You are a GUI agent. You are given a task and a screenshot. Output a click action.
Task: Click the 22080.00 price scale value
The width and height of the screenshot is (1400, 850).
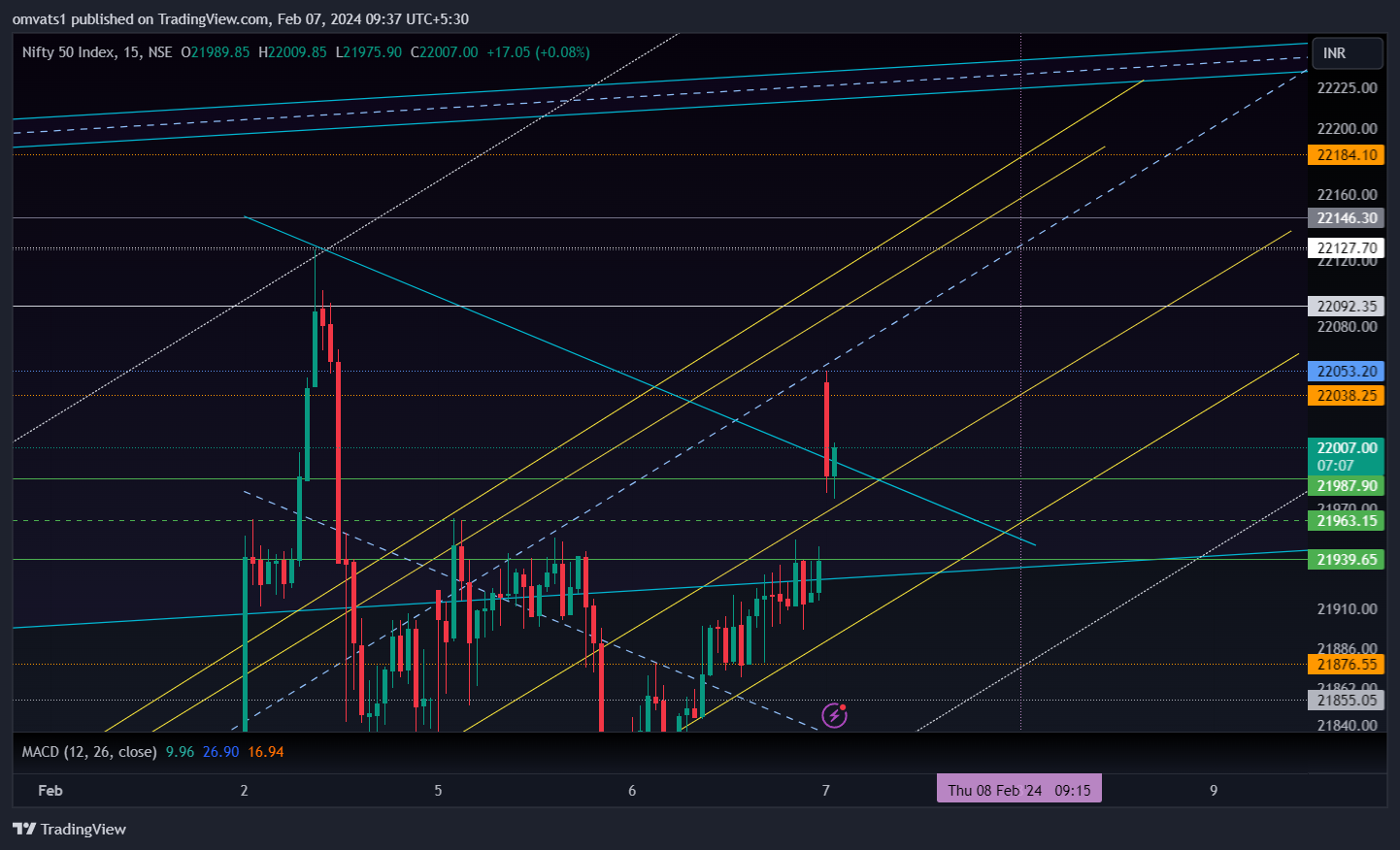coord(1347,327)
